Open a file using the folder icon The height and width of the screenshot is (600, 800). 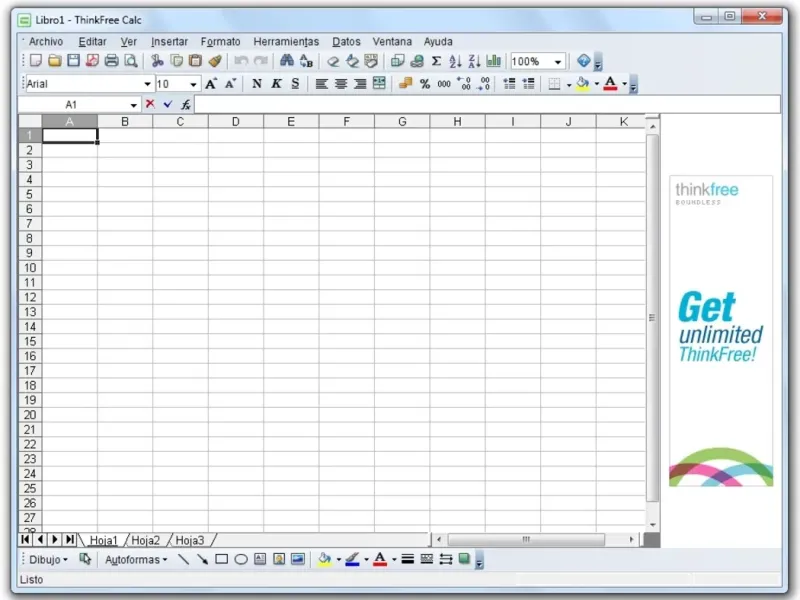[x=55, y=61]
